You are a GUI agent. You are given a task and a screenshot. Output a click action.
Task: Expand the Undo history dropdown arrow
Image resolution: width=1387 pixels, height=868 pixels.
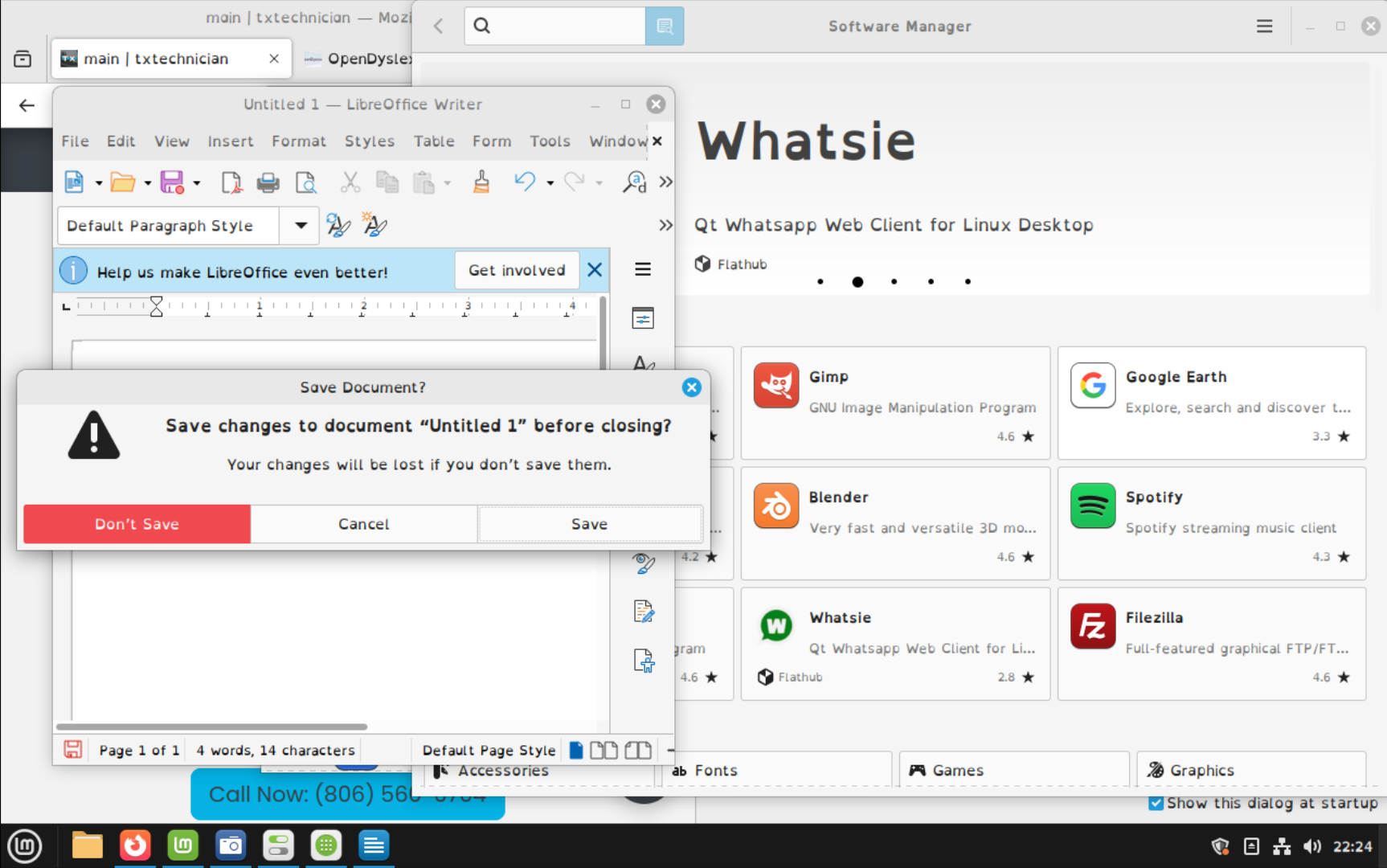point(550,183)
